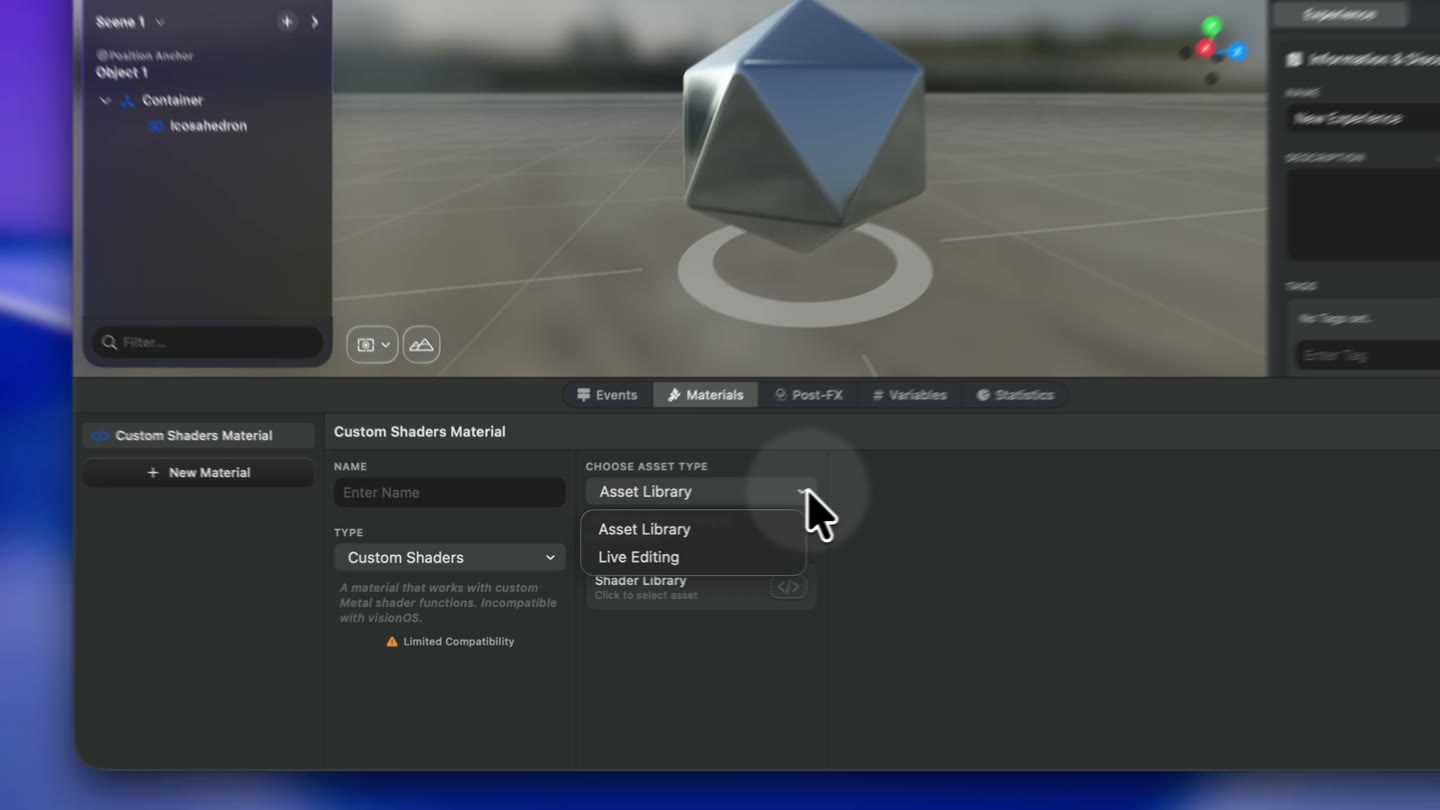
Task: Click the Limited Compatibility warning icon
Action: [392, 642]
